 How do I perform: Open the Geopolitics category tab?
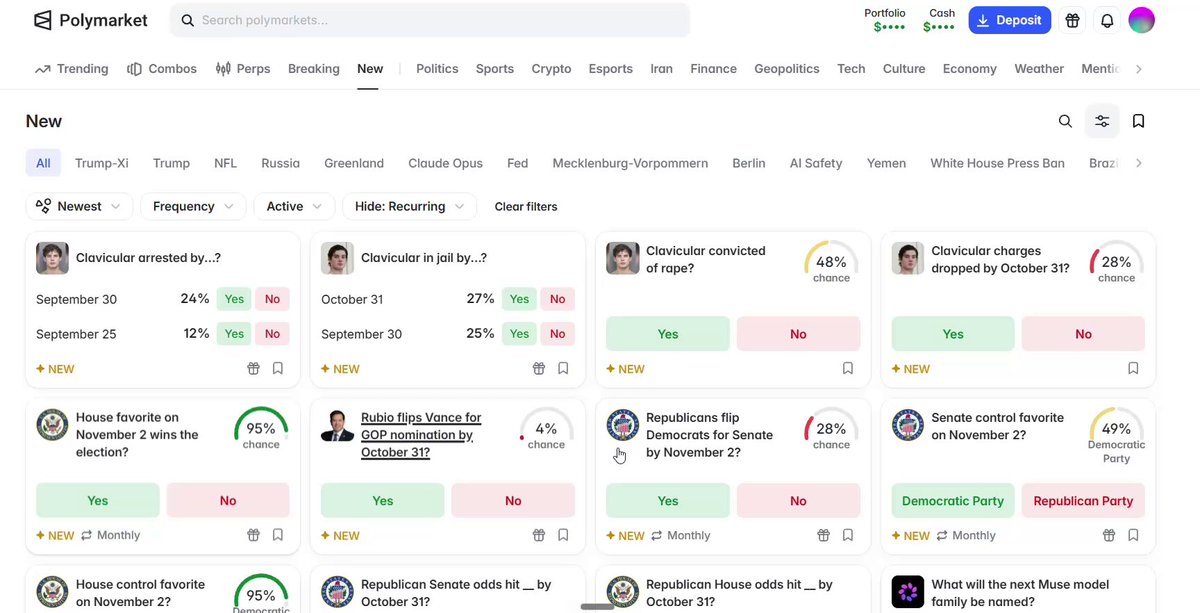tap(787, 69)
